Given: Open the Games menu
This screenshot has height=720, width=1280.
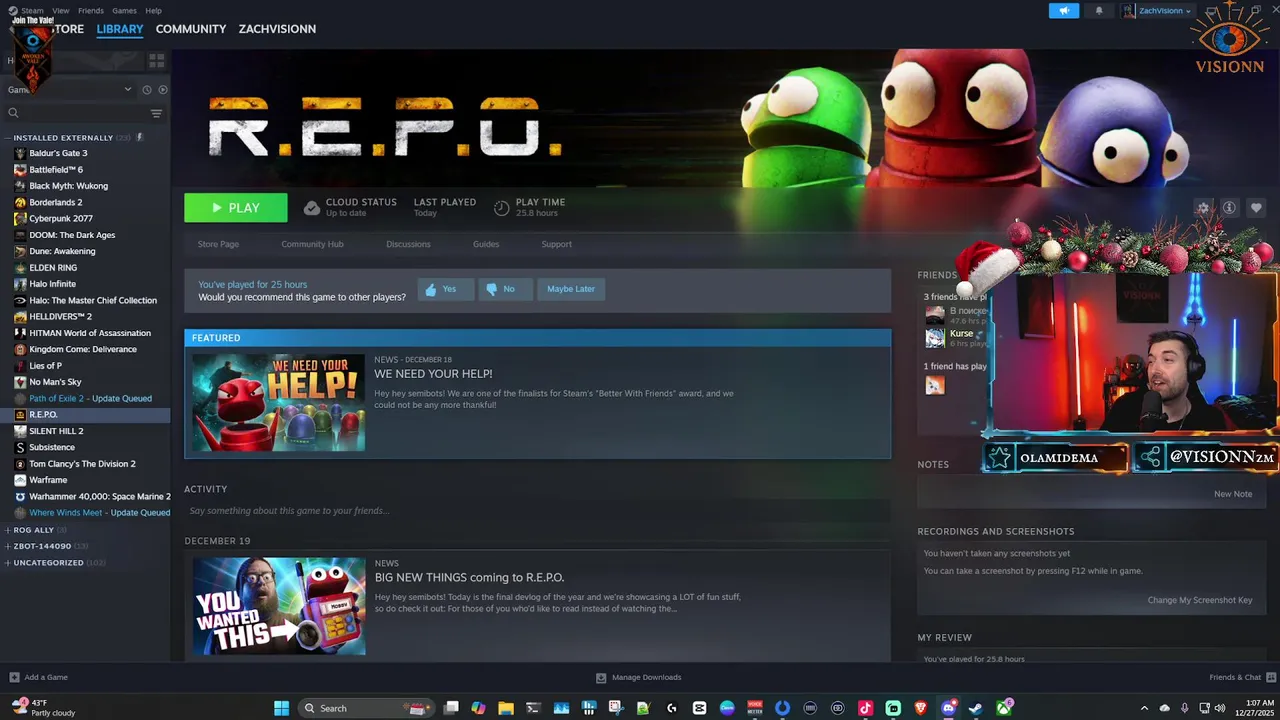Looking at the screenshot, I should coord(124,11).
